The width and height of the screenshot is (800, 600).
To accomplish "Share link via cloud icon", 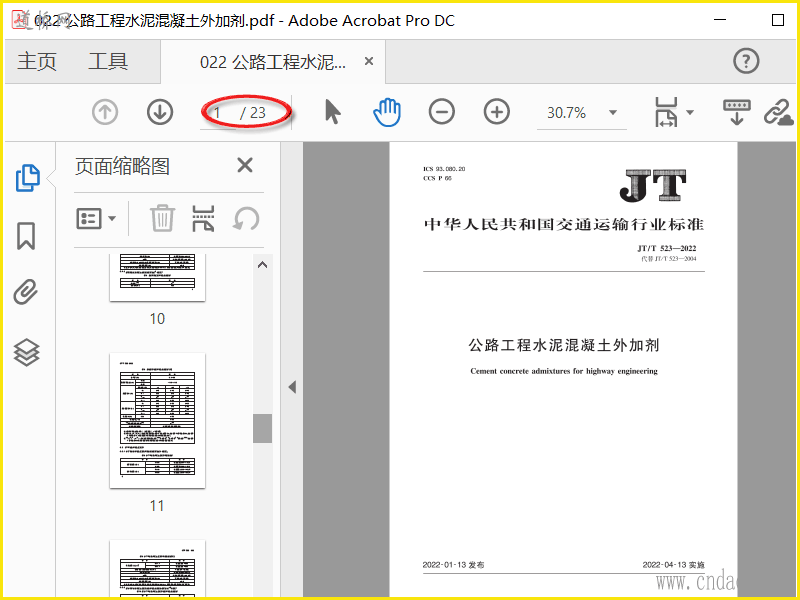I will (x=779, y=112).
